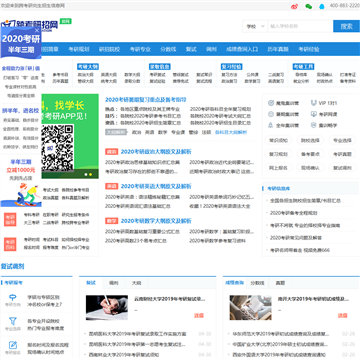Switch to the 真题 tab
This screenshot has width=360, height=360.
280,283
